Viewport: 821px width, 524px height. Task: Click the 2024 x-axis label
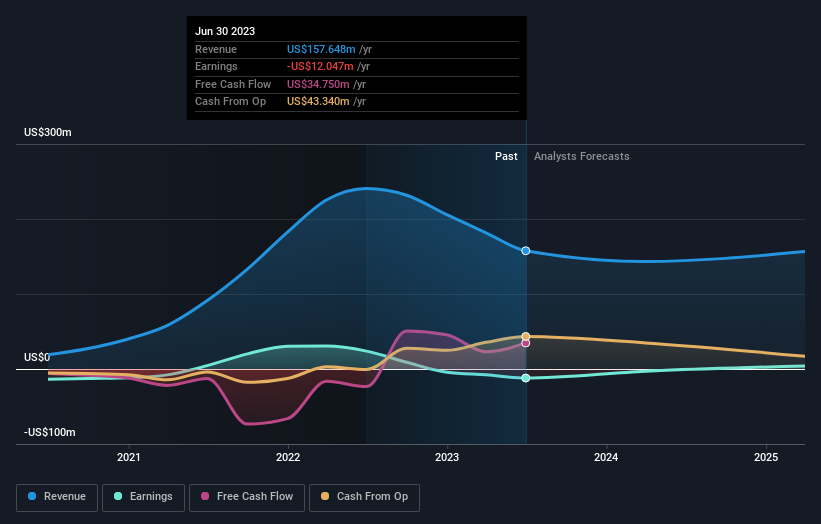pos(606,458)
